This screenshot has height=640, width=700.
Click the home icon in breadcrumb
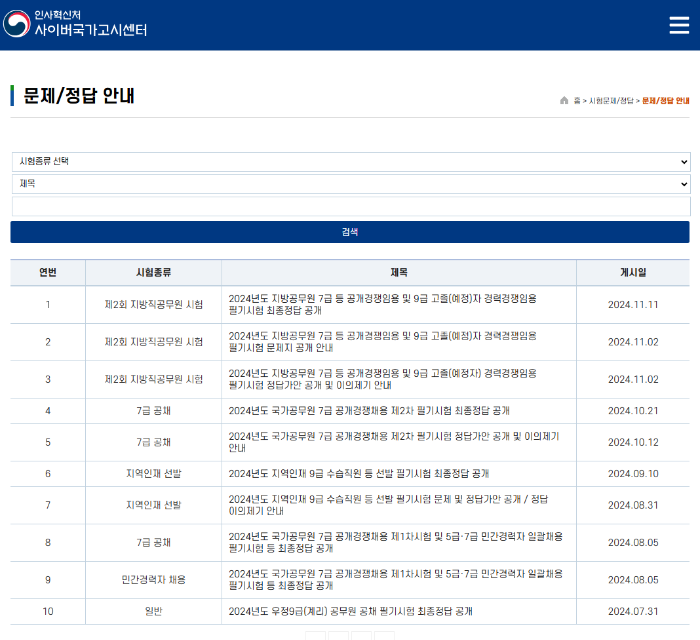564,100
